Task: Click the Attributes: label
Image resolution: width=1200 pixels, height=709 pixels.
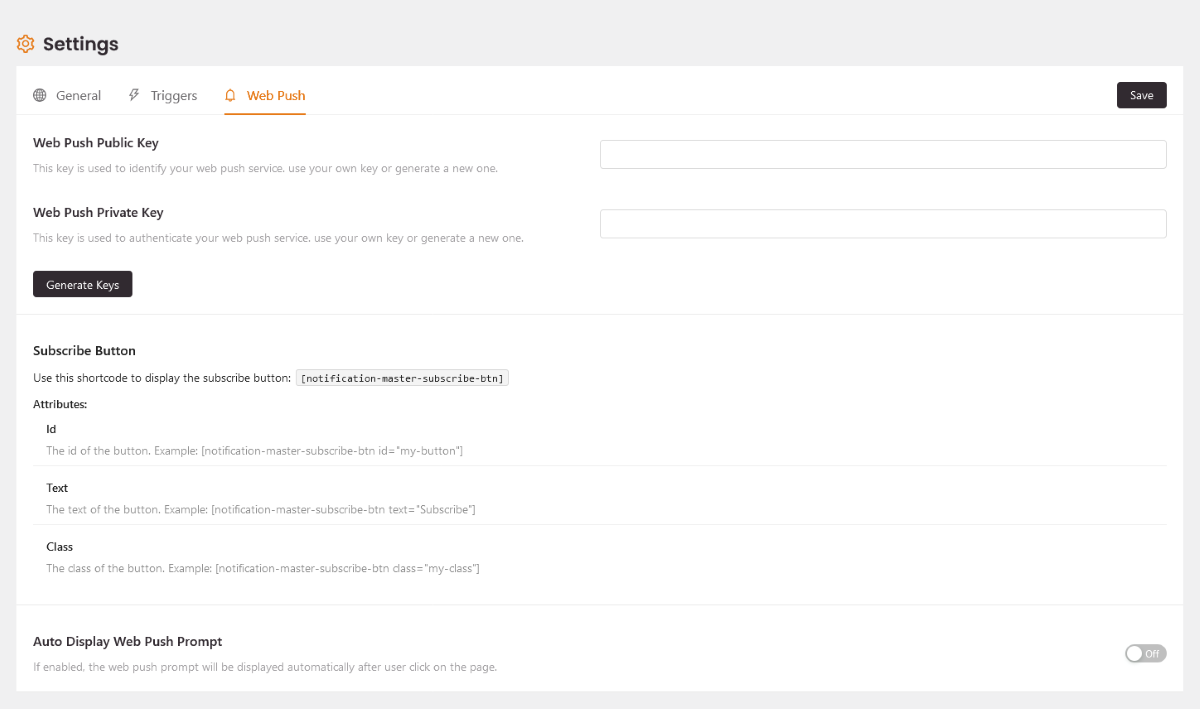Action: click(60, 405)
